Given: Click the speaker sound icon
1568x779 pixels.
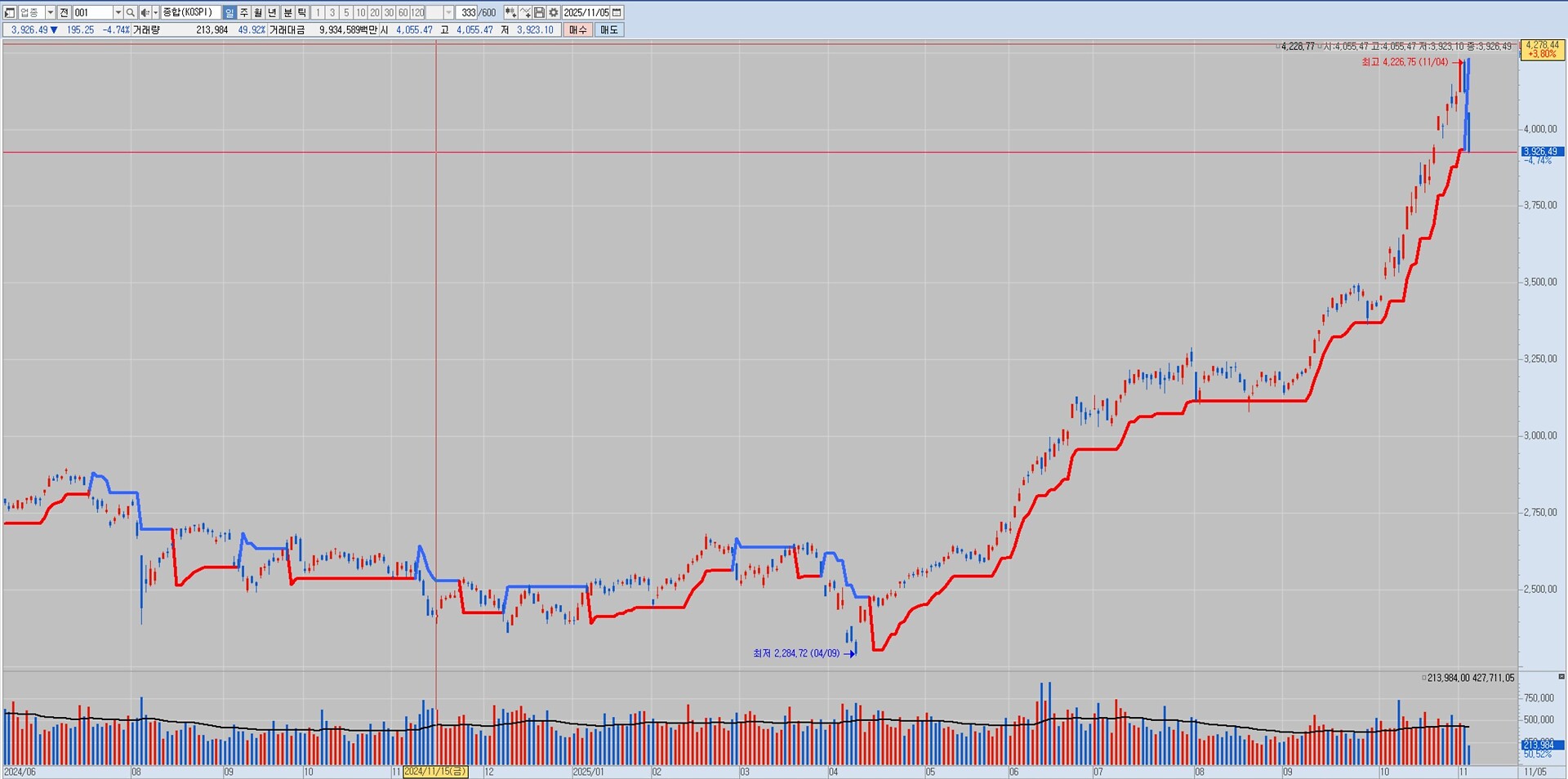Looking at the screenshot, I should click(x=145, y=12).
